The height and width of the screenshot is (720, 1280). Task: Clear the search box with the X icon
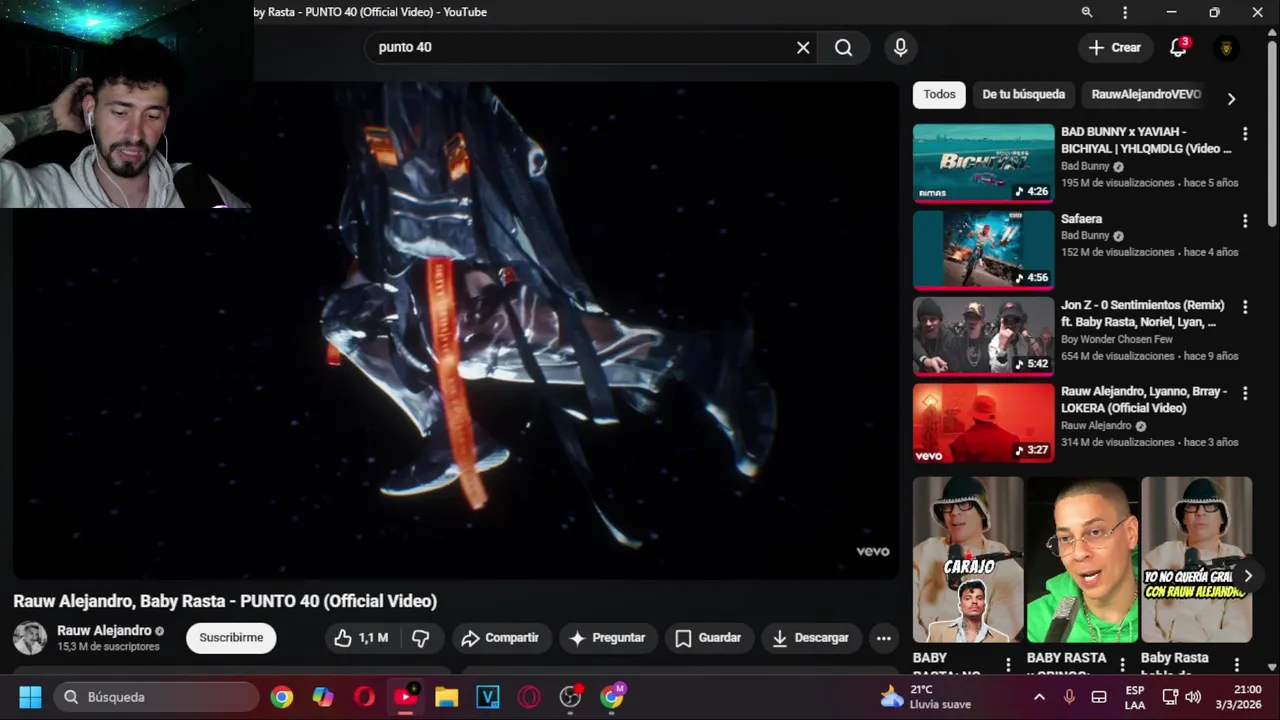pyautogui.click(x=803, y=47)
